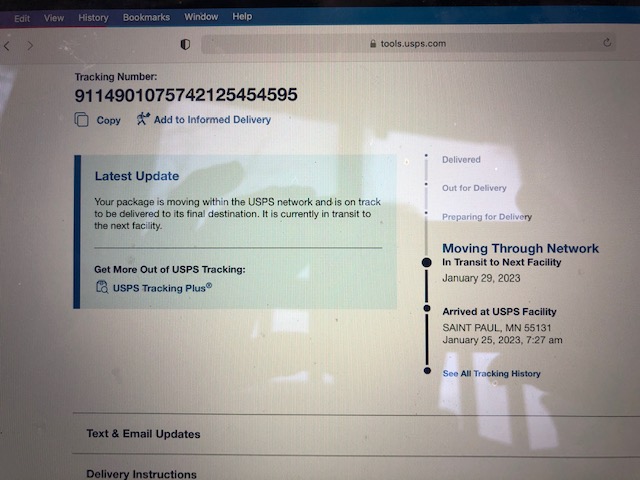Click the Copy link for the tracking number

click(x=109, y=120)
